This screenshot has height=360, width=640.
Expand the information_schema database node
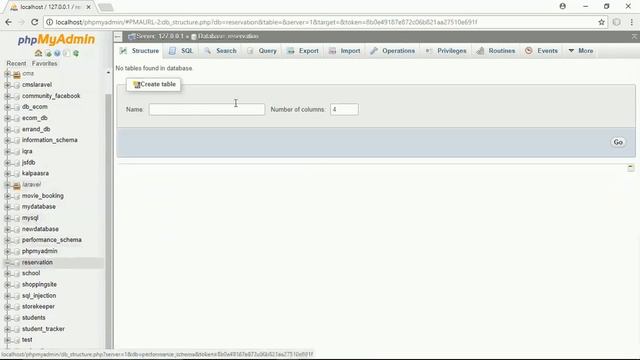tap(7, 140)
